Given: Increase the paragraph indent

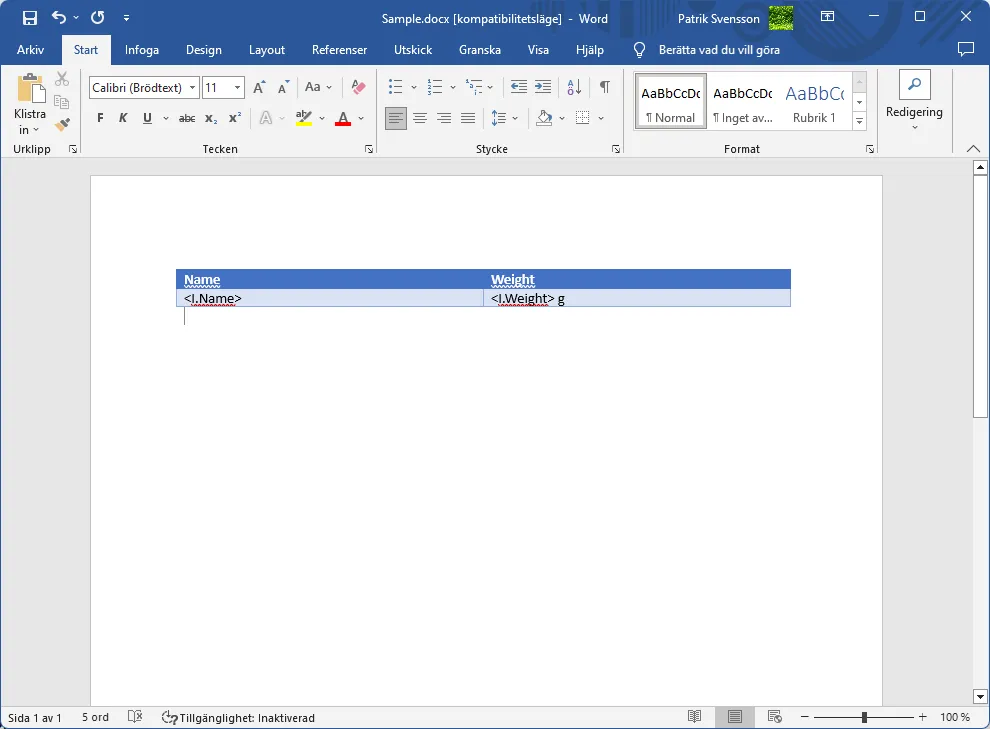Looking at the screenshot, I should (543, 87).
